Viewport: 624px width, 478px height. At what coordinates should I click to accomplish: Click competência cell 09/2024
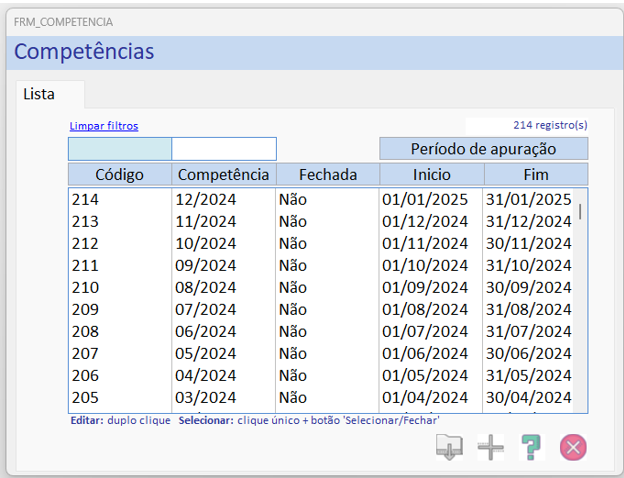206,265
